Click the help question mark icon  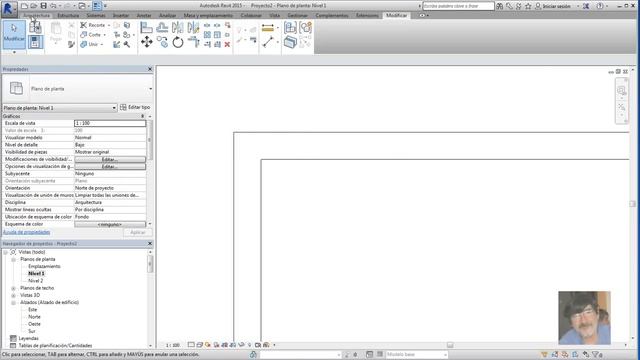coord(600,6)
